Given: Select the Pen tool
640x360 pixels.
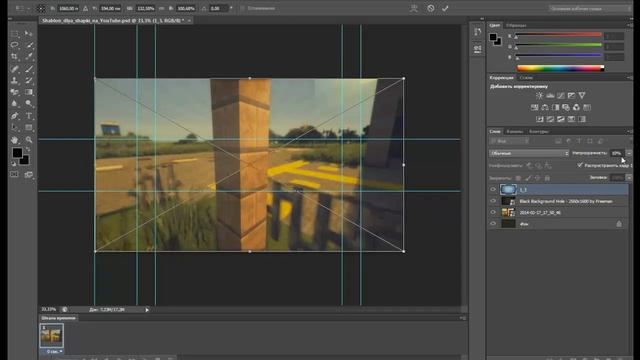Looking at the screenshot, I should (x=15, y=116).
